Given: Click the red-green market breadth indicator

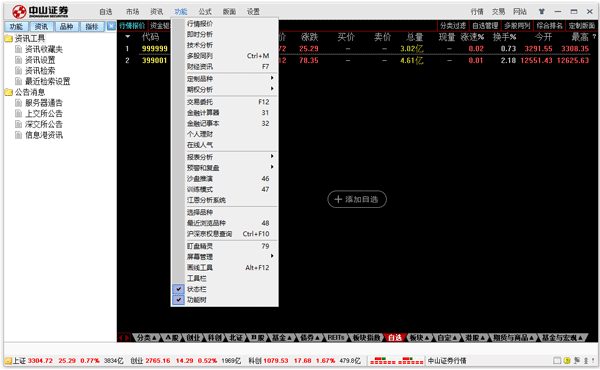Looking at the screenshot, I should pos(396,360).
